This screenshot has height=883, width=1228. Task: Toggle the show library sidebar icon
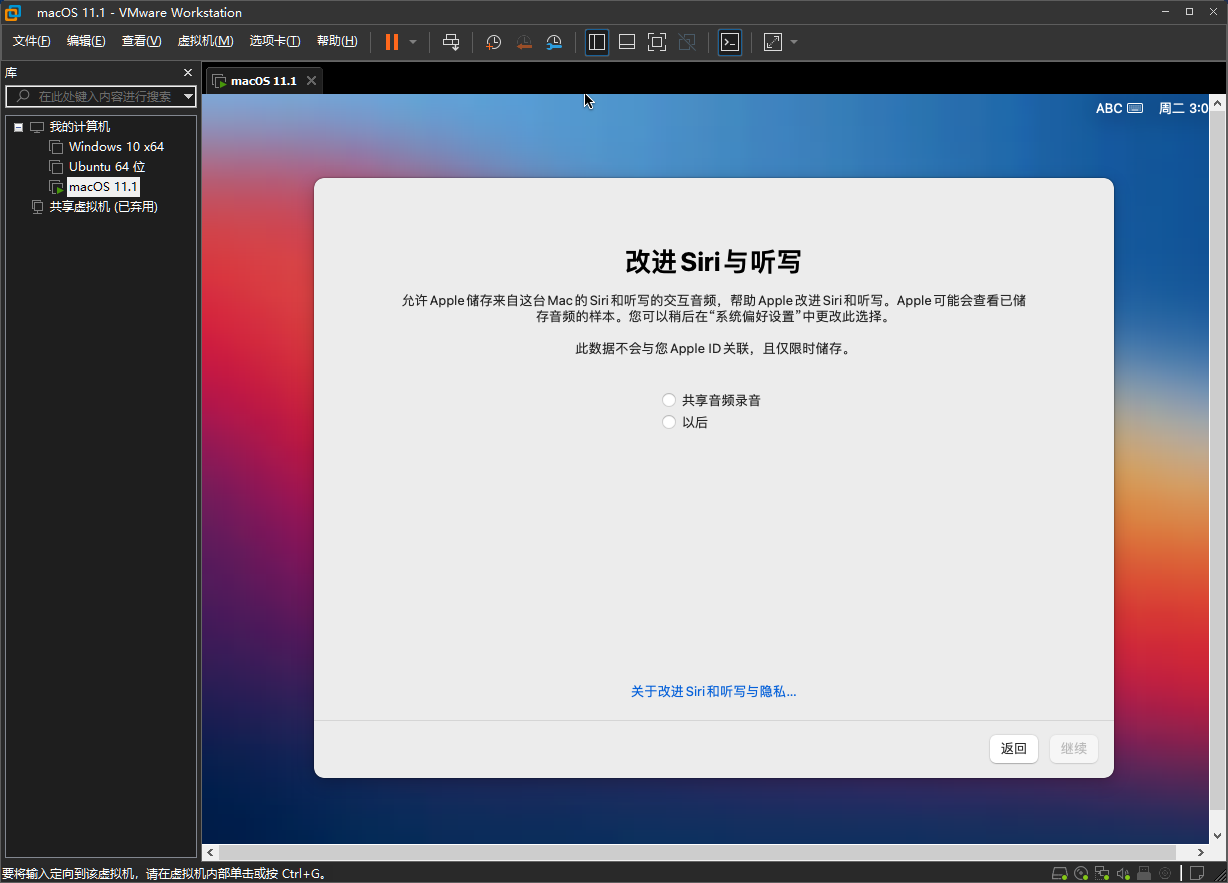597,42
